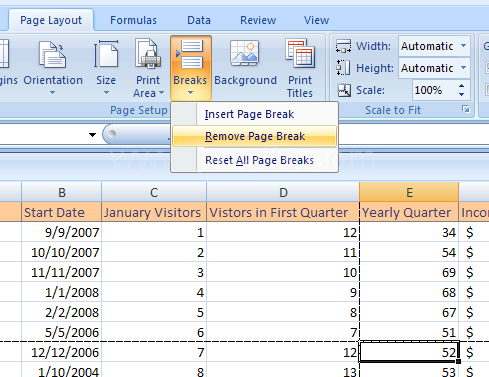Select column B header

tap(62, 192)
